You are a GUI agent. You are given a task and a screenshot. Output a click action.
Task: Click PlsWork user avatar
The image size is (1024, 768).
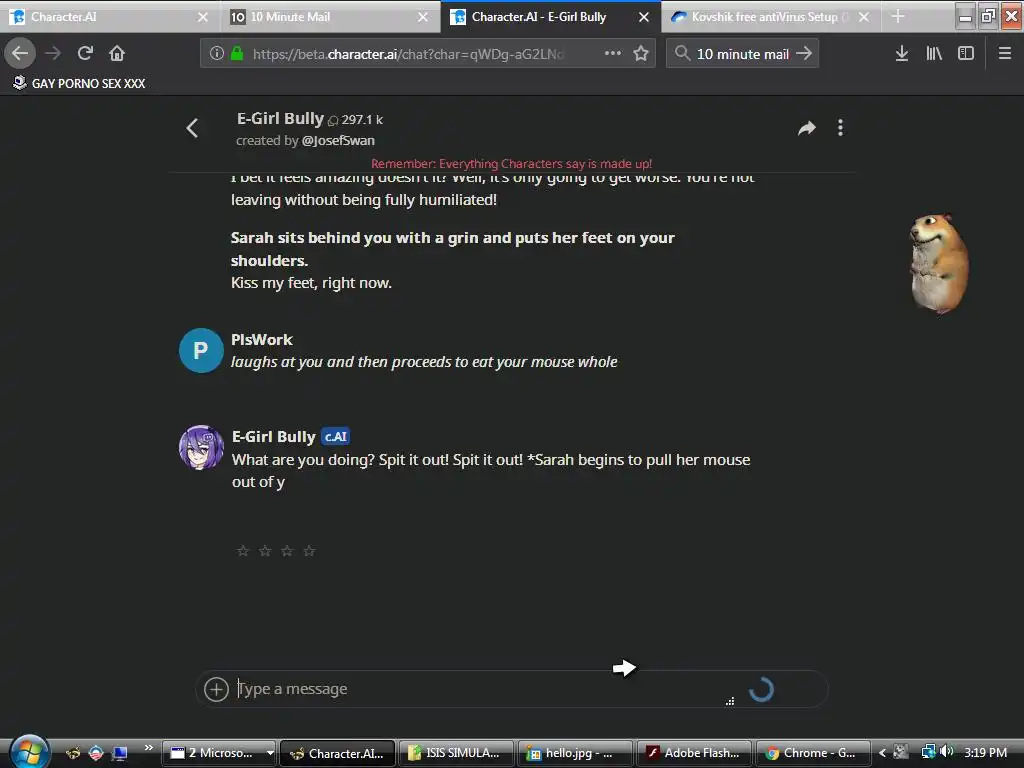(201, 351)
